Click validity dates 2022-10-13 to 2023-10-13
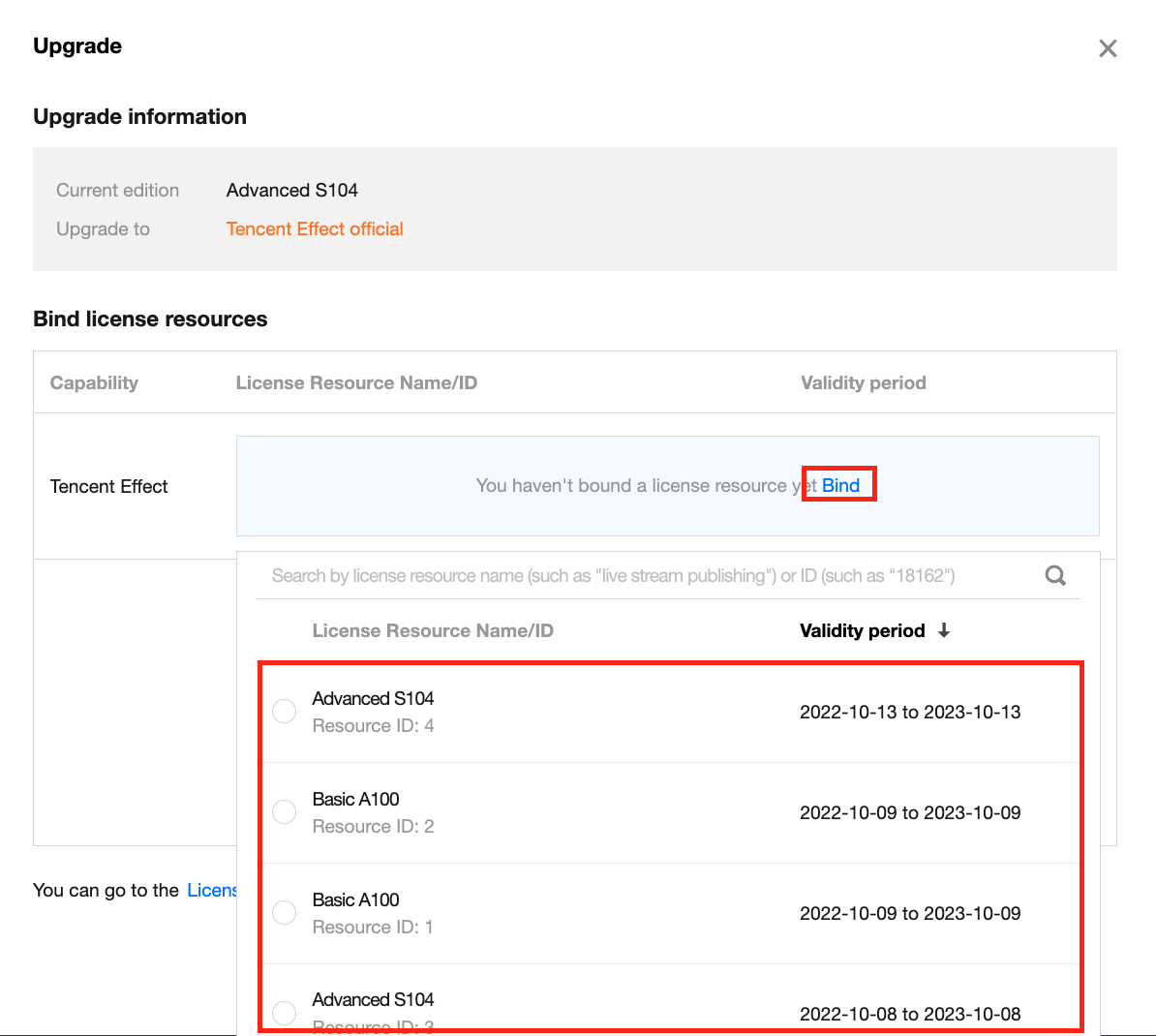Image resolution: width=1156 pixels, height=1036 pixels. pos(910,712)
